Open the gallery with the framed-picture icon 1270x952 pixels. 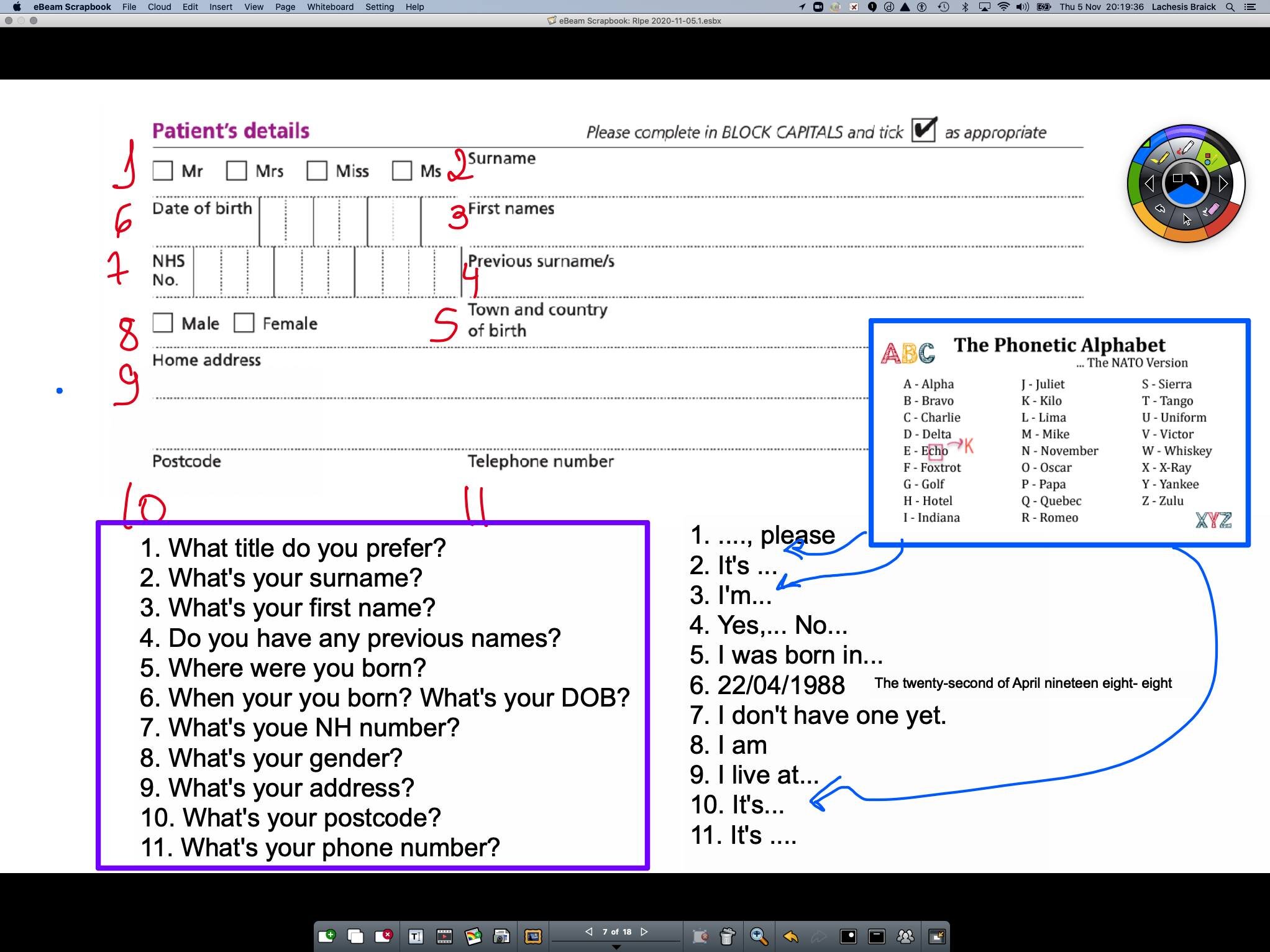pyautogui.click(x=533, y=936)
